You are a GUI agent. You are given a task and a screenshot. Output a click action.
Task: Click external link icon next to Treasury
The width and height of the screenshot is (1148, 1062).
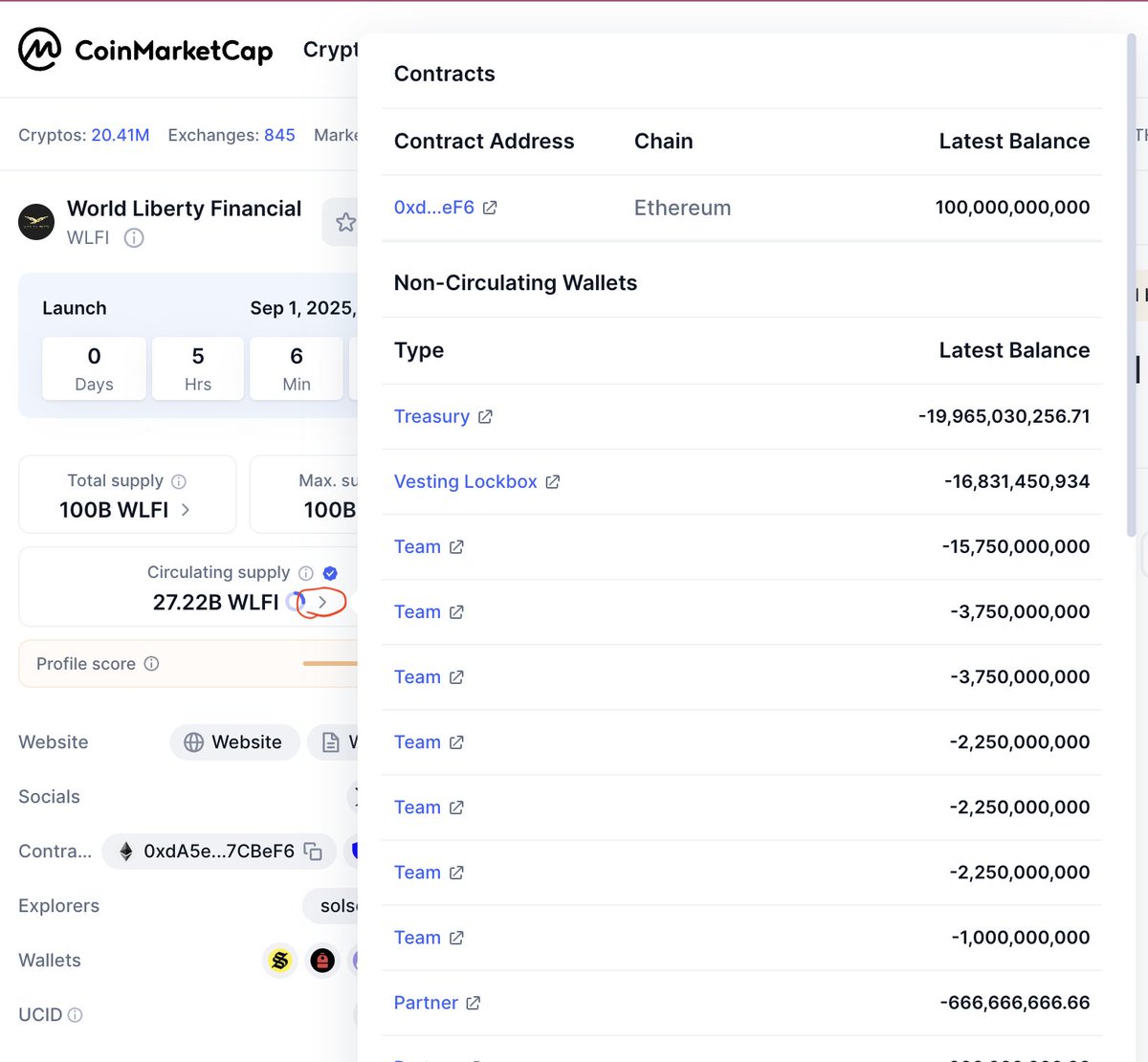pos(485,416)
